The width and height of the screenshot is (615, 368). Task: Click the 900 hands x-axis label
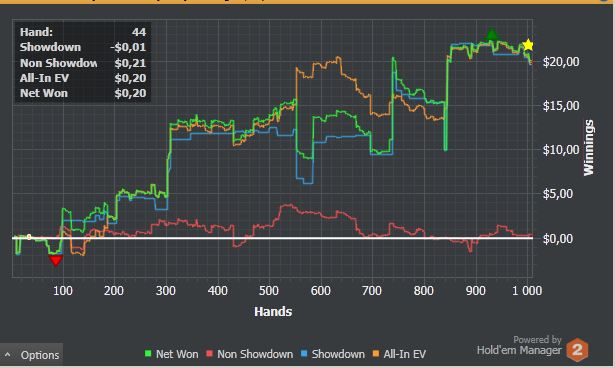(x=476, y=291)
